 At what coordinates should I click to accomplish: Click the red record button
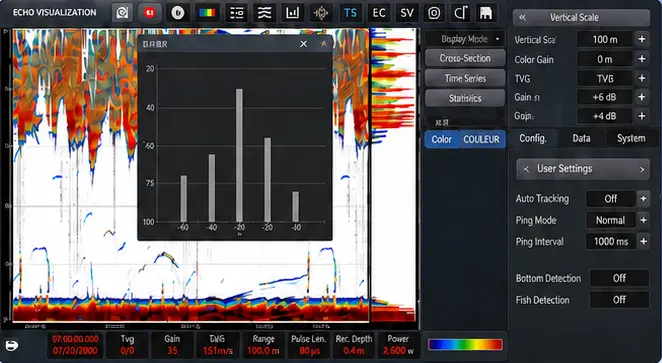pyautogui.click(x=149, y=13)
